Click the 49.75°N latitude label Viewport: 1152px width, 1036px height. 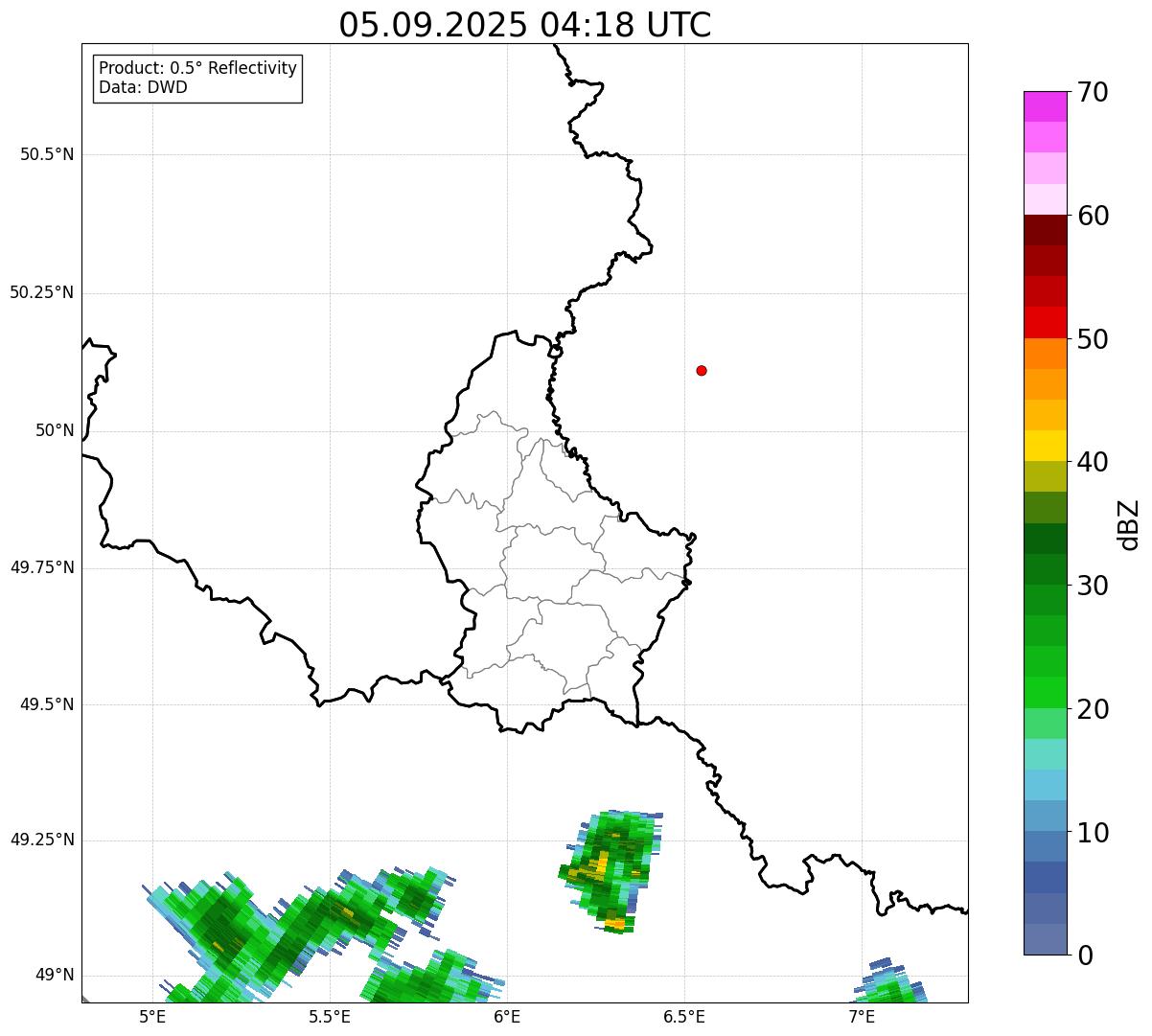[x=42, y=567]
